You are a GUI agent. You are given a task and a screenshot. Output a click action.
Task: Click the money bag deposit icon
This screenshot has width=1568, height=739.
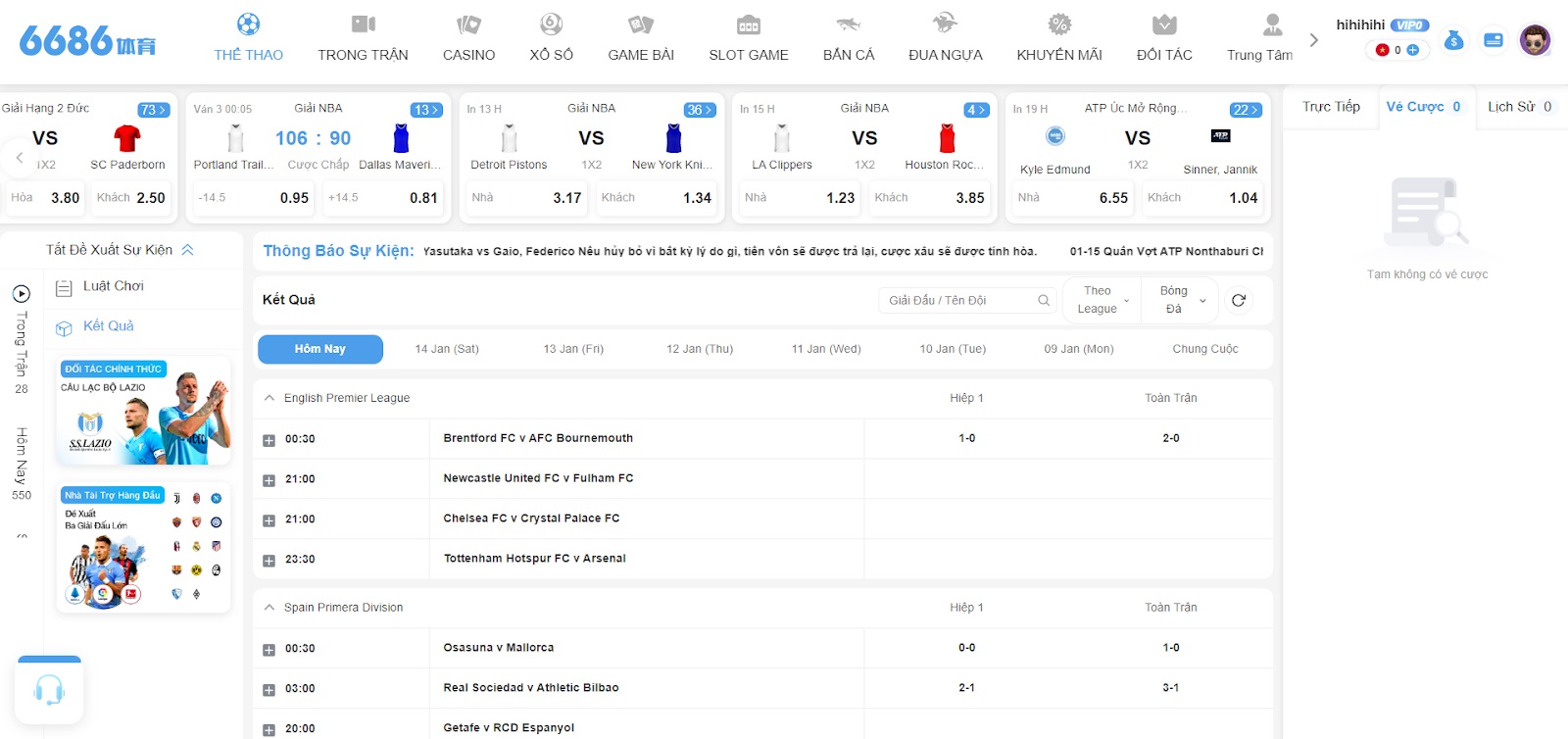[x=1453, y=40]
